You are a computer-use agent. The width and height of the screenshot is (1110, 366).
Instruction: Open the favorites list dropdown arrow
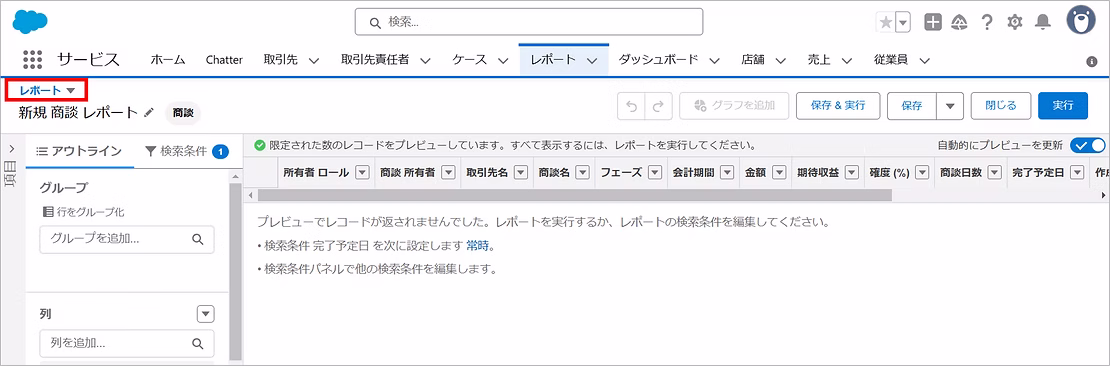903,22
